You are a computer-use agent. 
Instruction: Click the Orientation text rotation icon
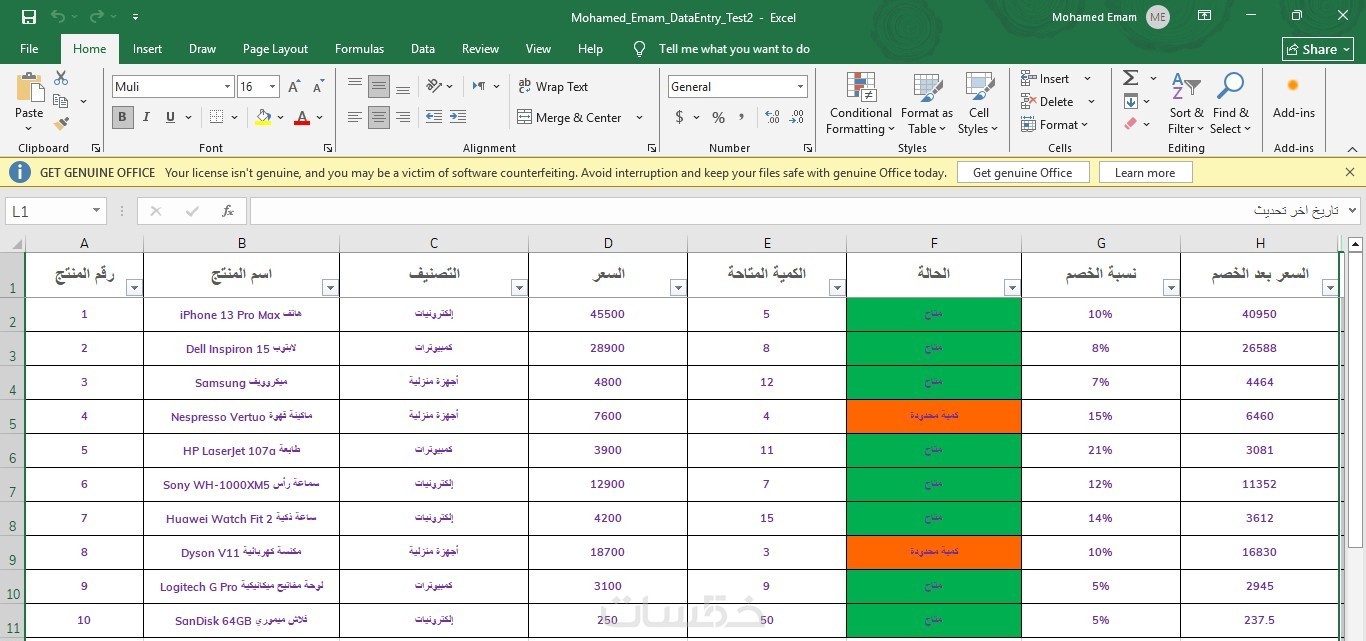click(x=434, y=87)
